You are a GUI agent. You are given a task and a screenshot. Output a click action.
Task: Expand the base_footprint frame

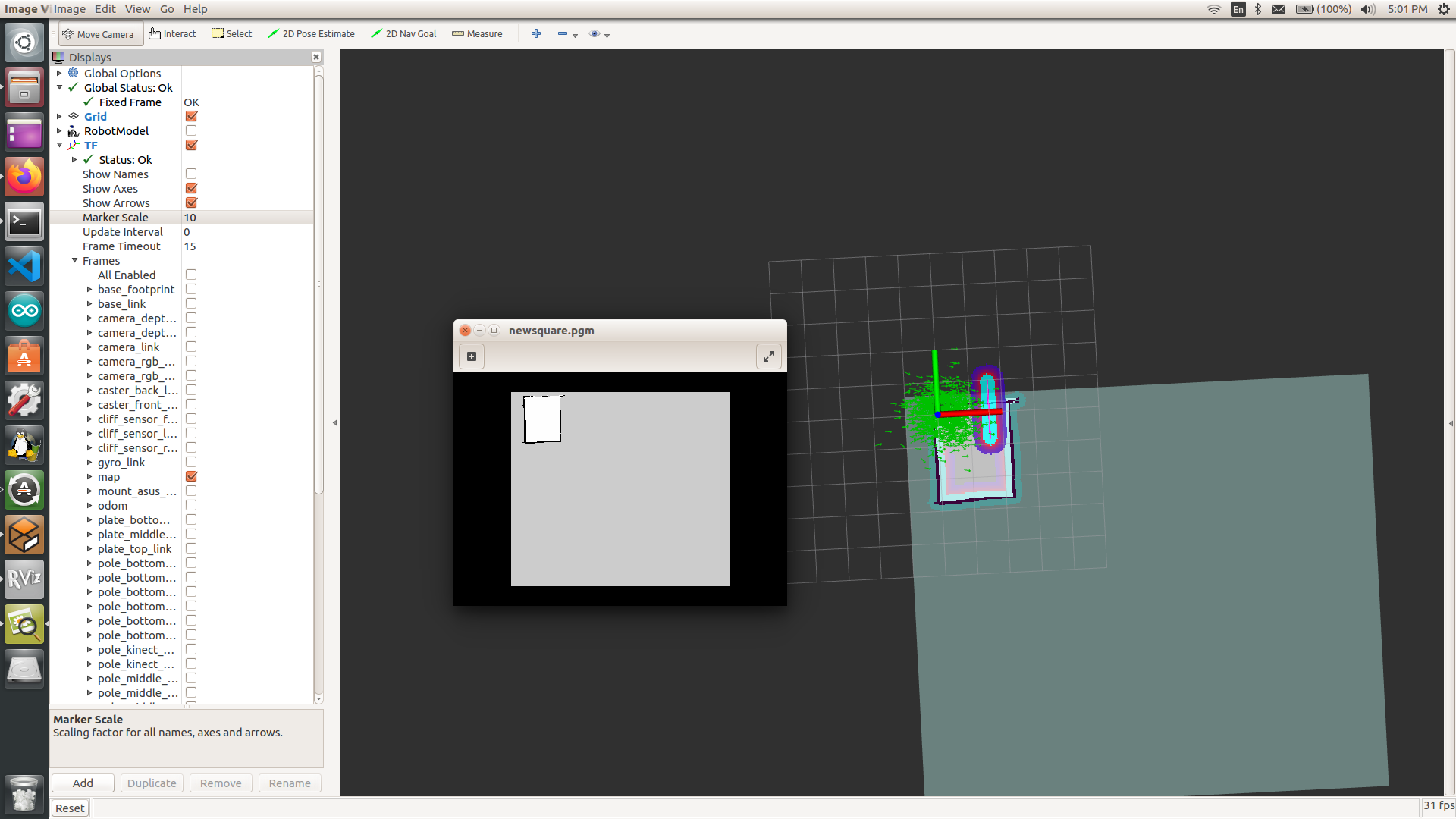[x=89, y=290]
